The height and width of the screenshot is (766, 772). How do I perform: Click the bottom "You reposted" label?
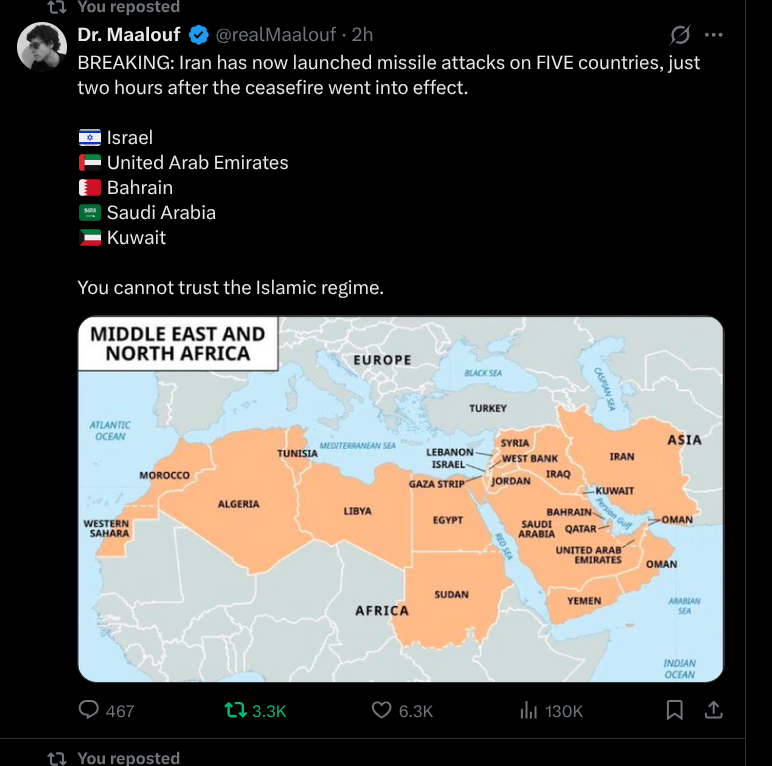click(x=129, y=758)
